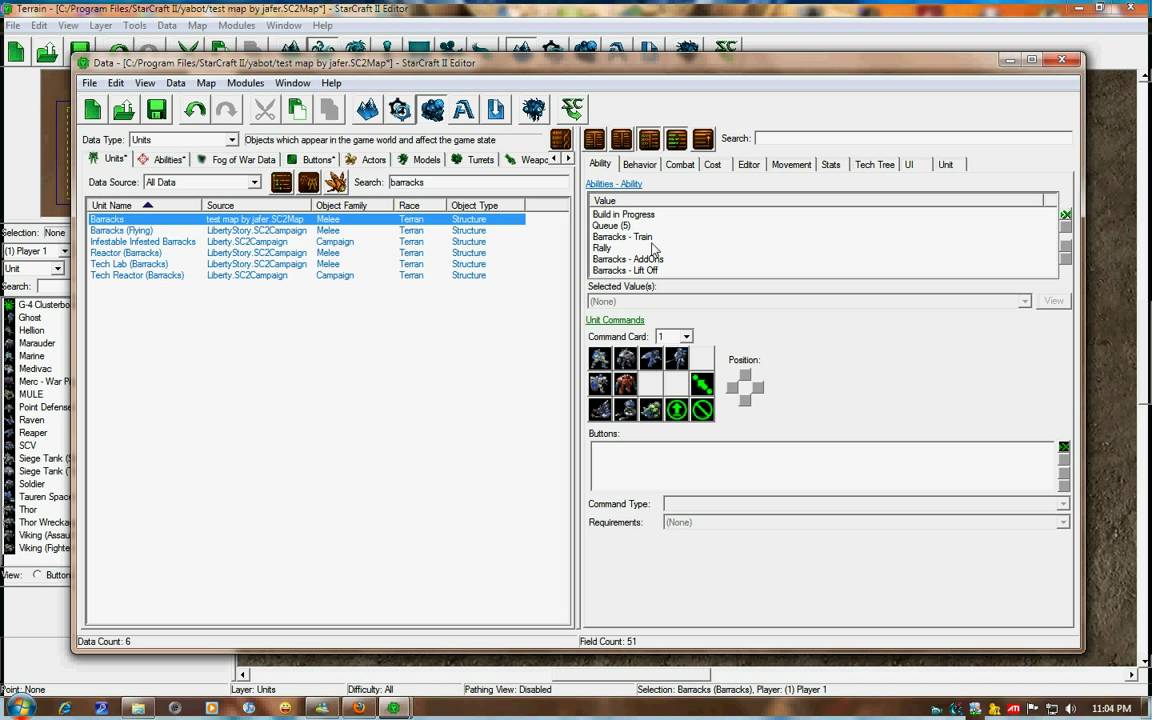Screen dimensions: 1152x720
Task: Select the Button radio option in Terrain window
Action: (x=37, y=575)
